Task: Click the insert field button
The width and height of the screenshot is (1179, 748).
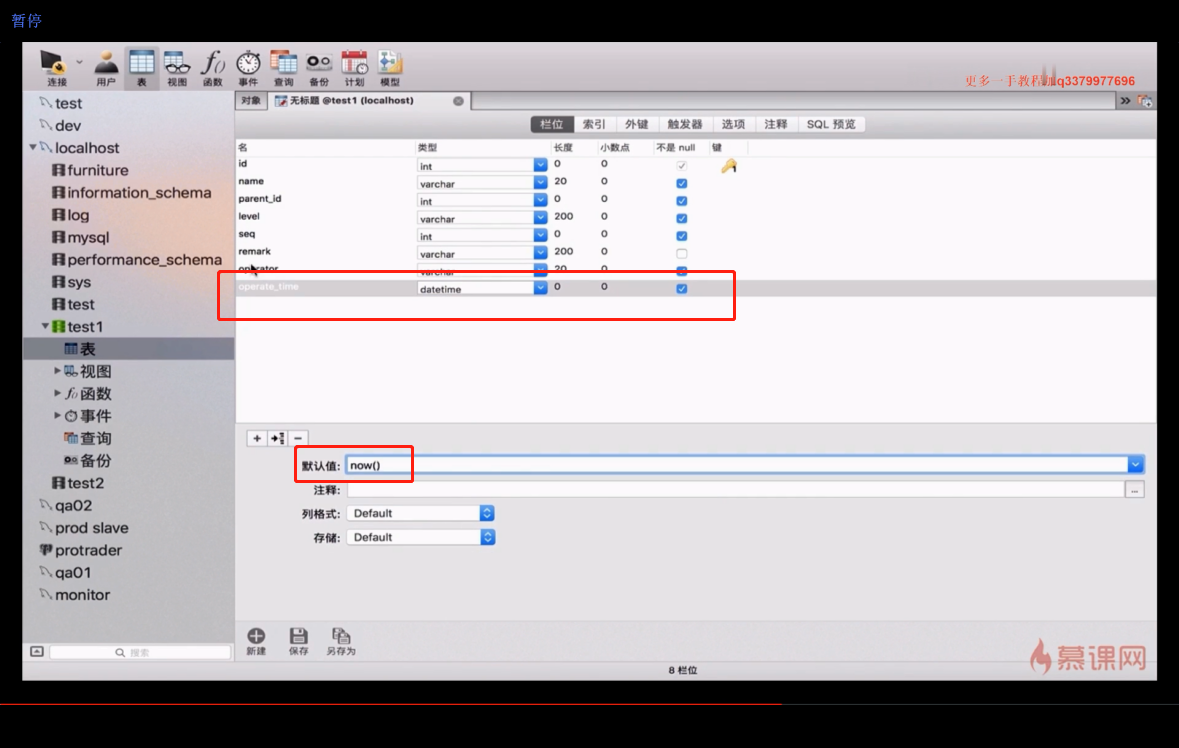Action: pos(277,438)
